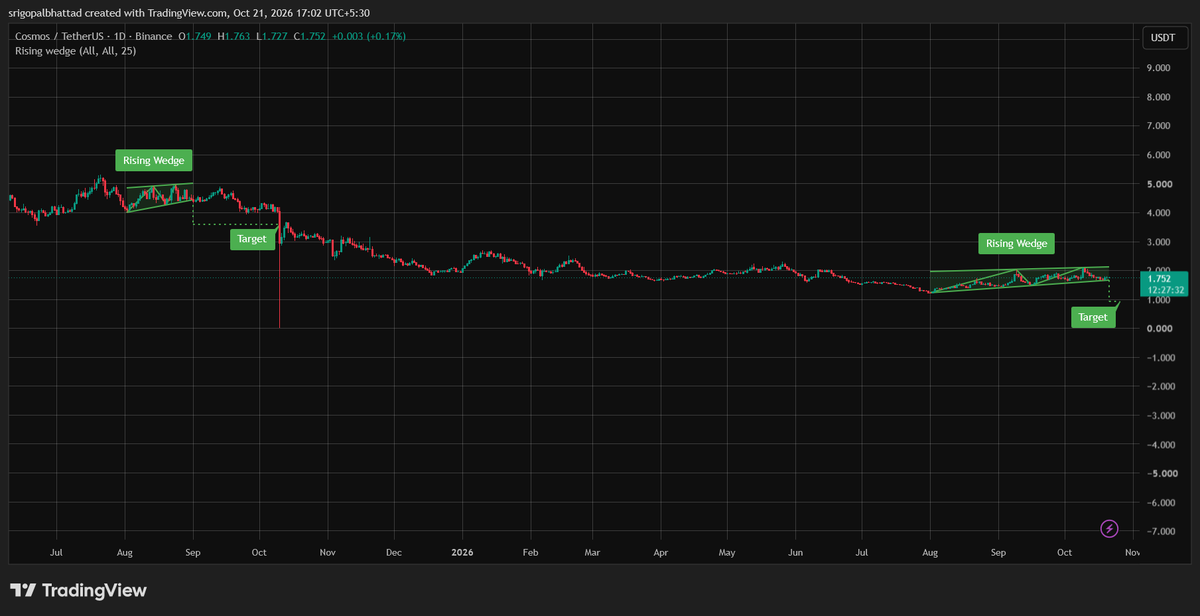Click the Mar label on time axis
The image size is (1200, 616).
tap(593, 551)
